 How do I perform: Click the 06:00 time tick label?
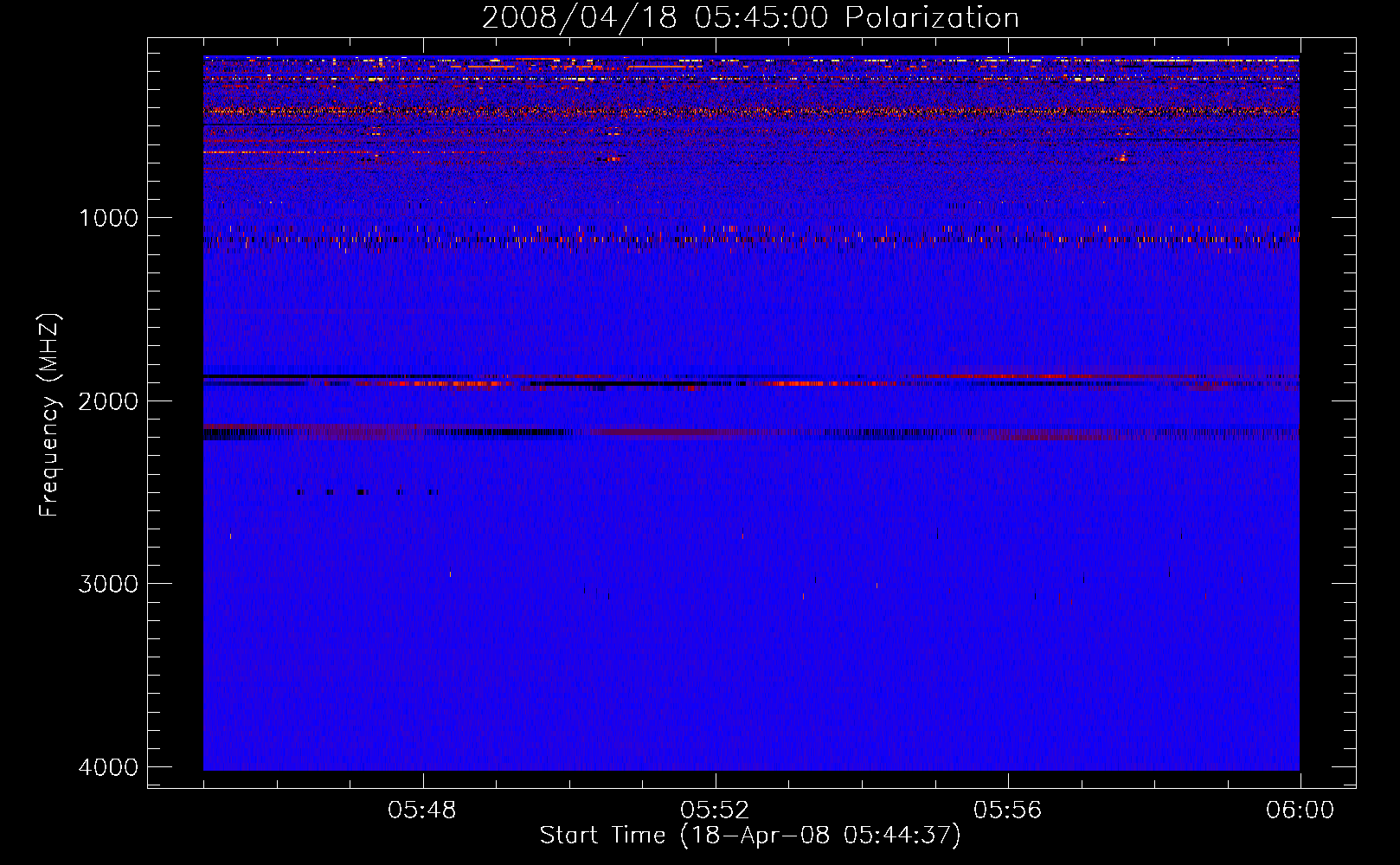coord(1299,811)
